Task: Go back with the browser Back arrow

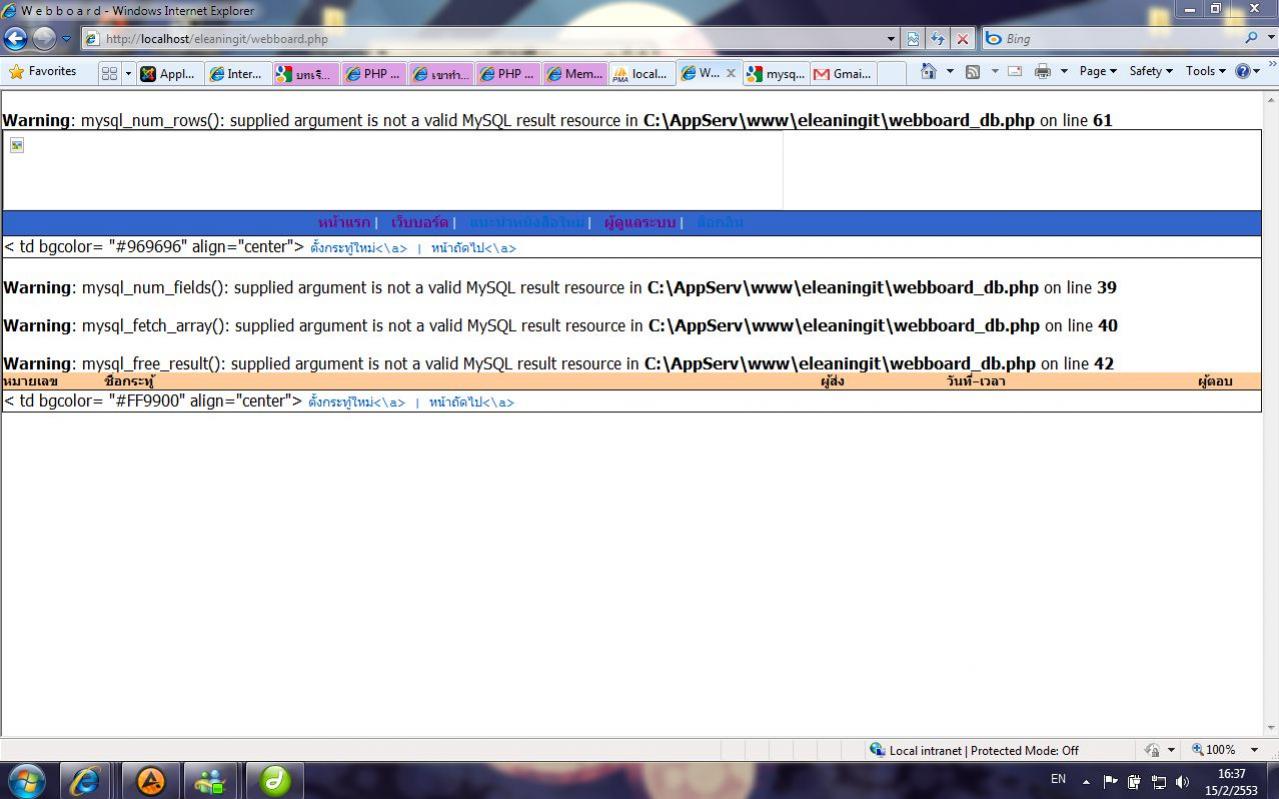Action: pyautogui.click(x=15, y=38)
